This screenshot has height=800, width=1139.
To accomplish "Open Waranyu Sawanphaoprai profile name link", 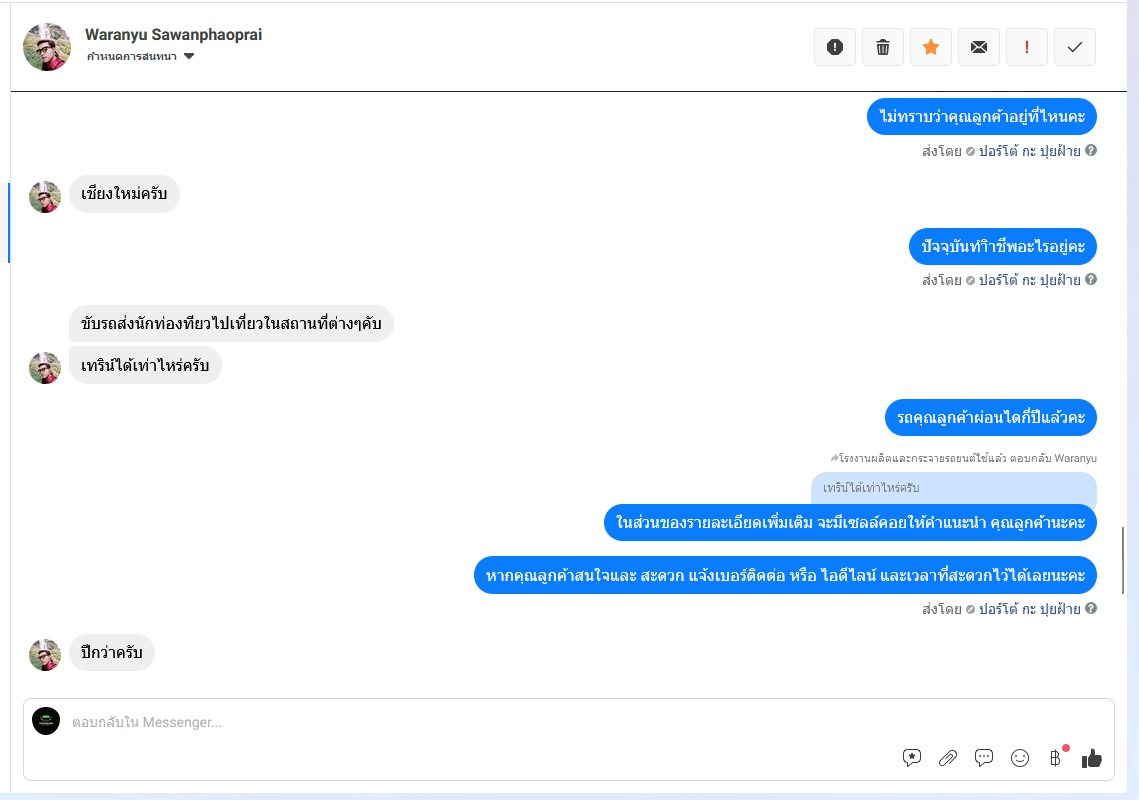I will coord(173,34).
